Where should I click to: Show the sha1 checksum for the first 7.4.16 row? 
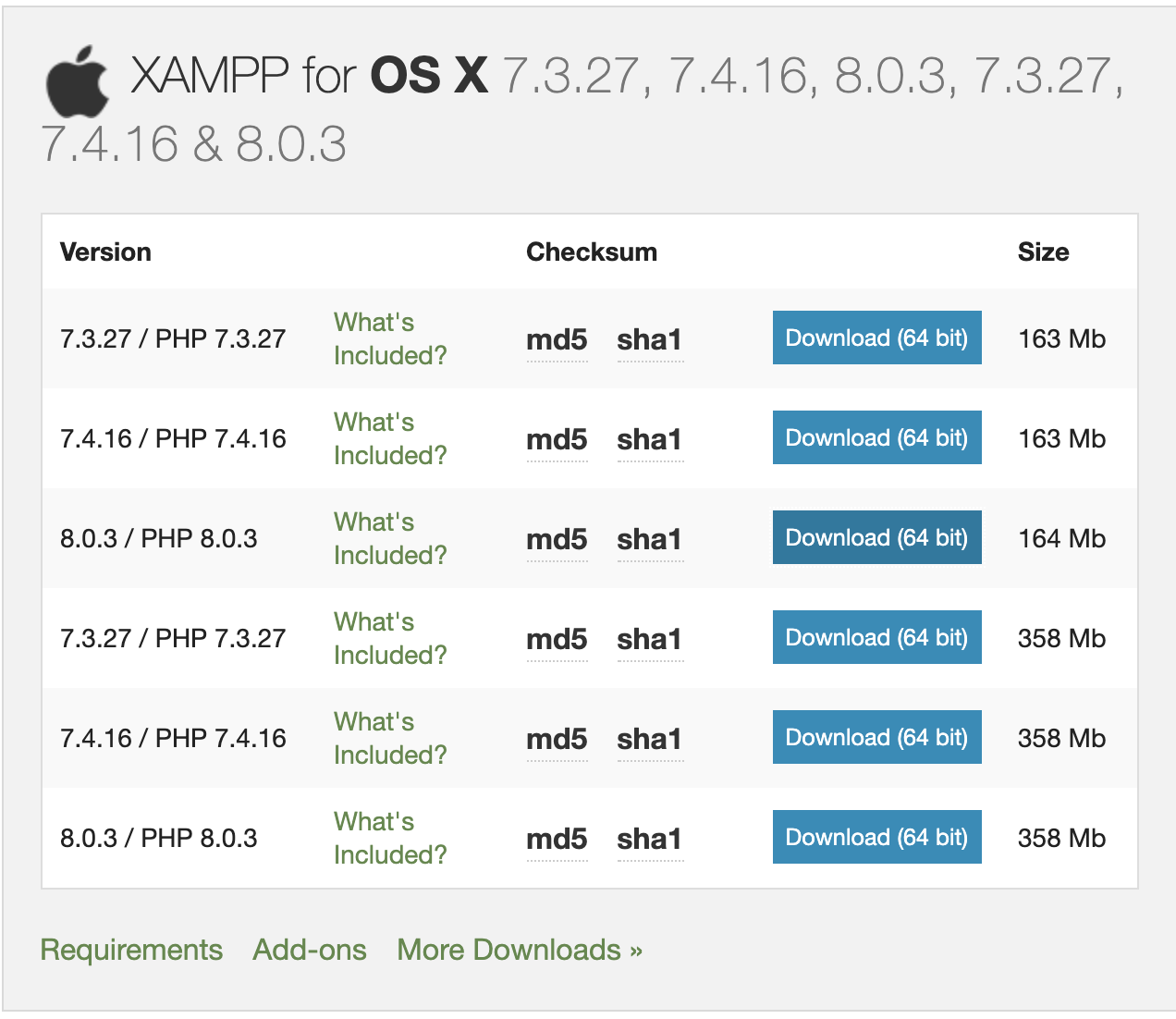point(650,439)
